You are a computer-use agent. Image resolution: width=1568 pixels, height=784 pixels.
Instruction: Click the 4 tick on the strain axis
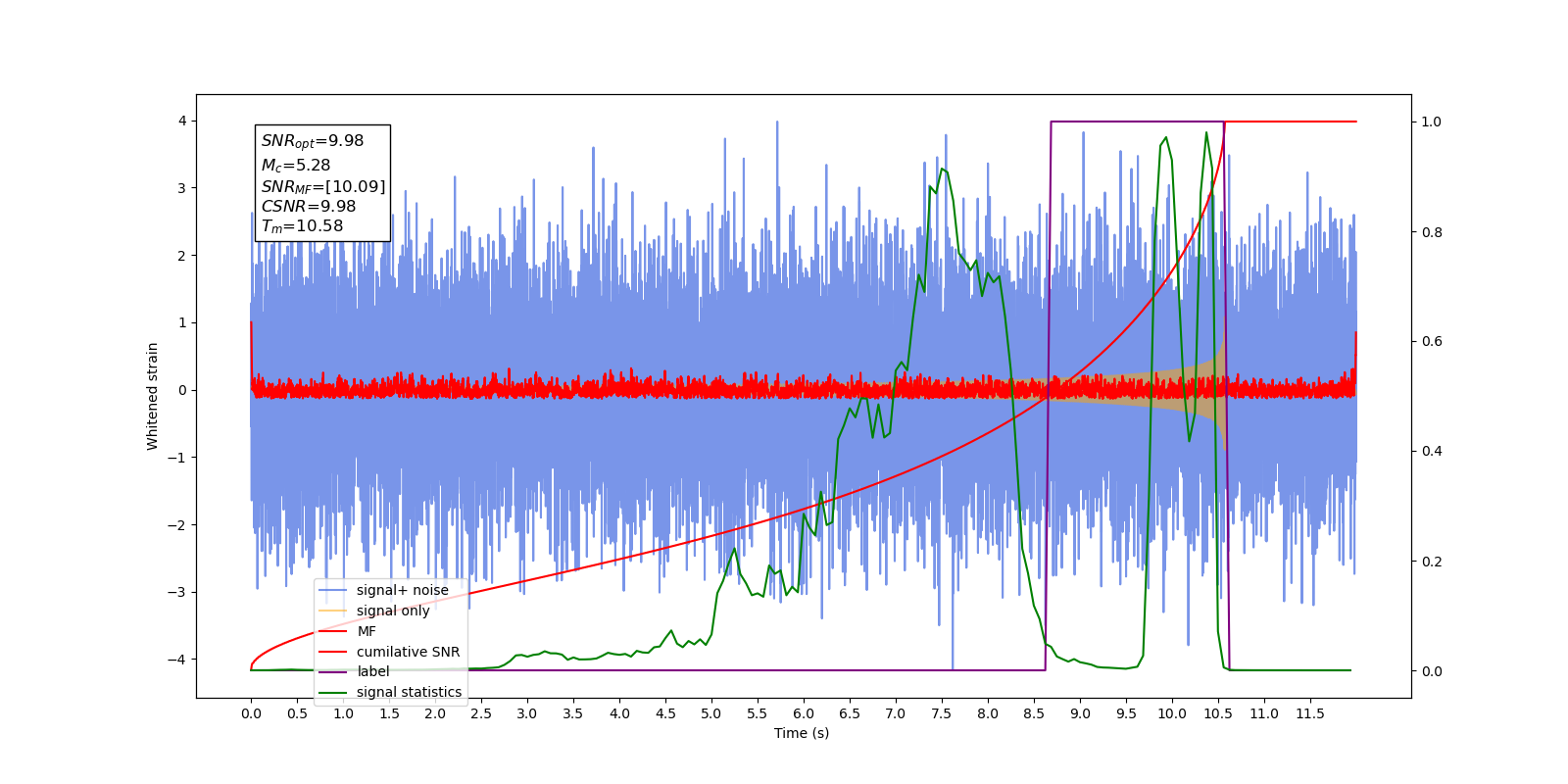[182, 121]
